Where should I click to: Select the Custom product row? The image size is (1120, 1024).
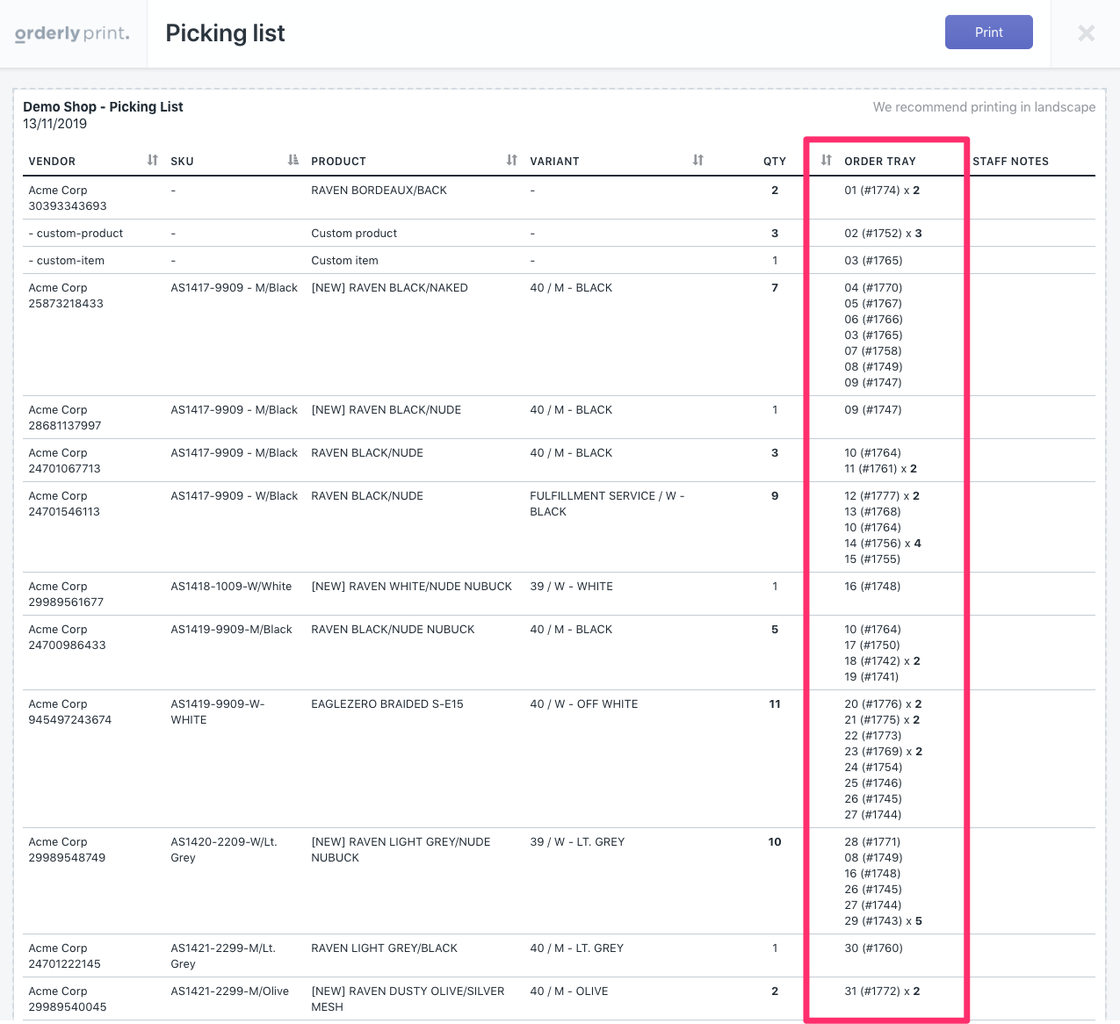(x=354, y=233)
